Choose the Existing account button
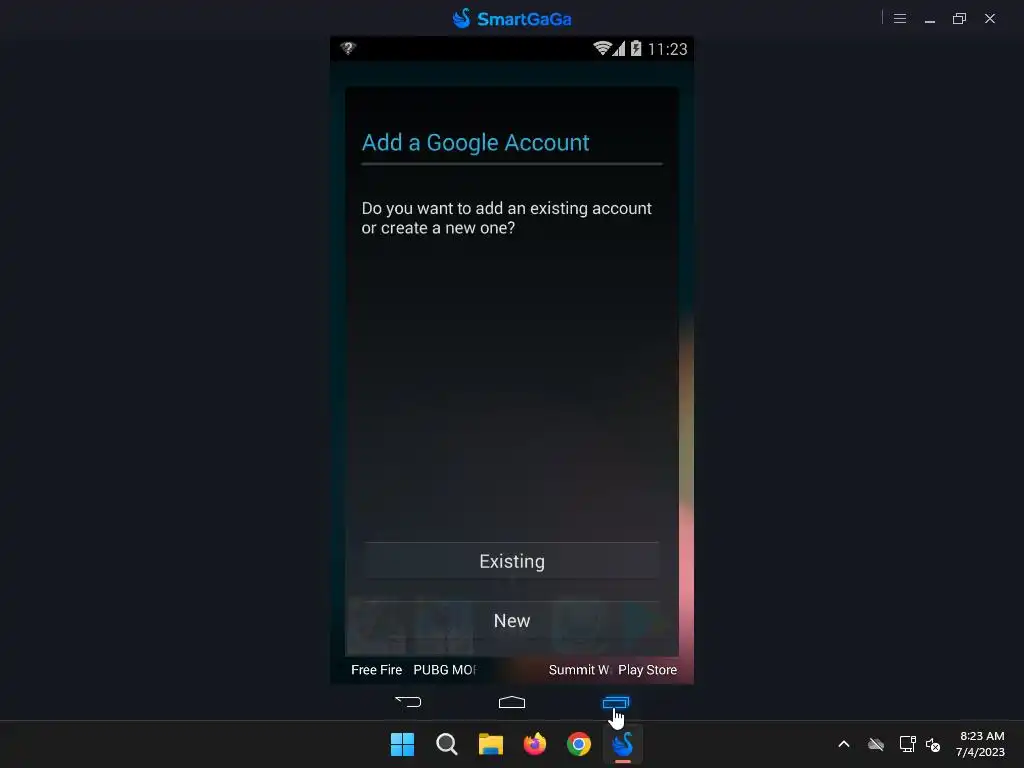1024x768 pixels. [x=511, y=561]
